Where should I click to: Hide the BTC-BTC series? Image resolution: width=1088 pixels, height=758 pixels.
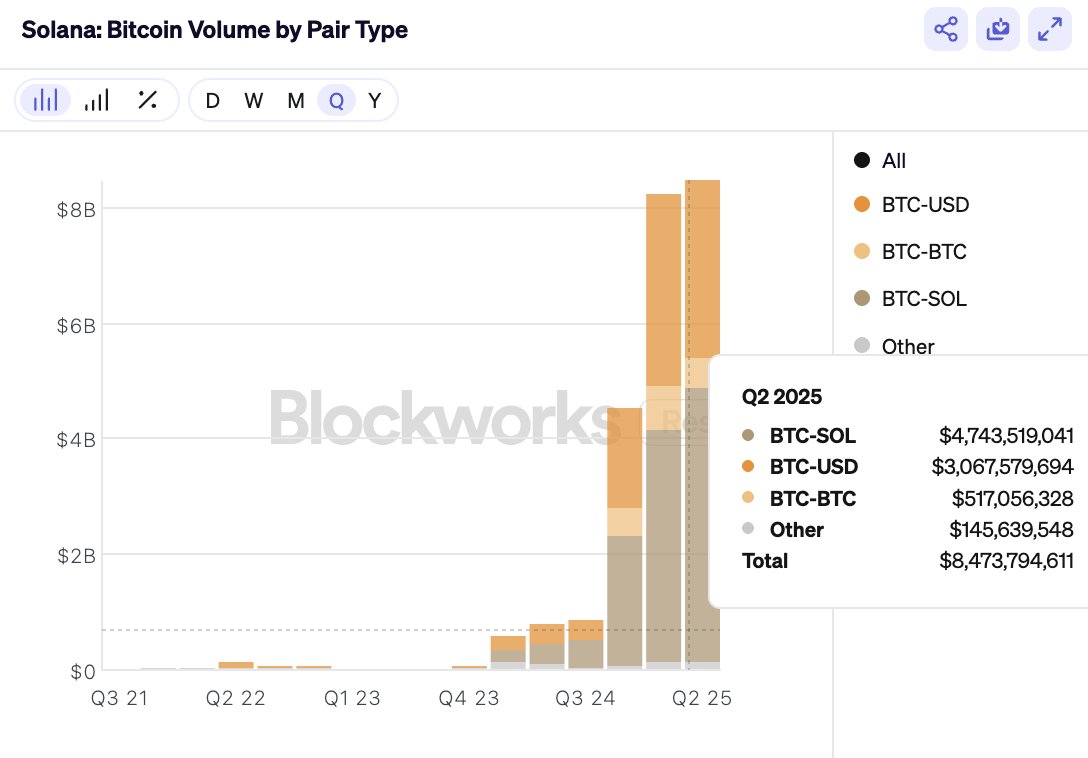924,251
